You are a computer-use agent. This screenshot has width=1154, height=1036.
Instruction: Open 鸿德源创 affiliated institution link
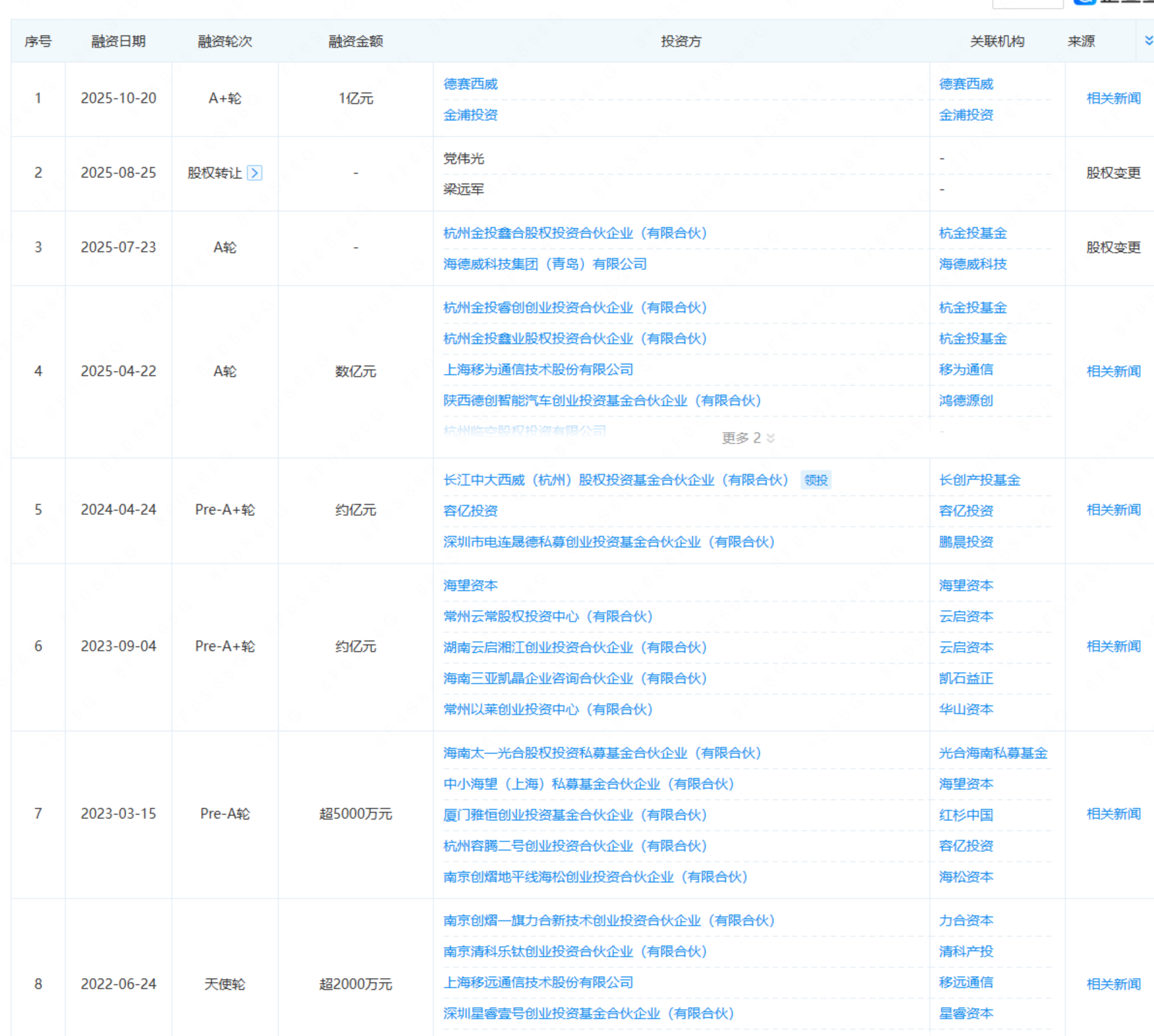pos(966,401)
